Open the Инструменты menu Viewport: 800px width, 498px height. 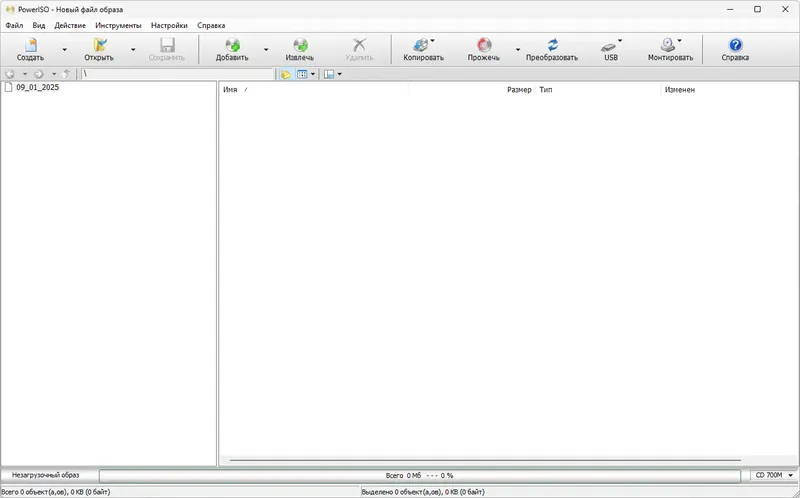118,25
